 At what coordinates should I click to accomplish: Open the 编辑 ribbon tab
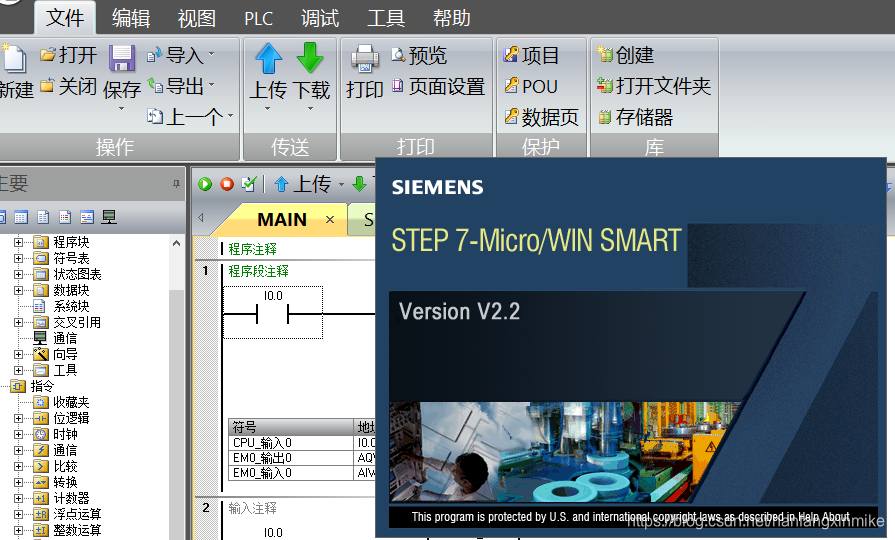tap(131, 18)
